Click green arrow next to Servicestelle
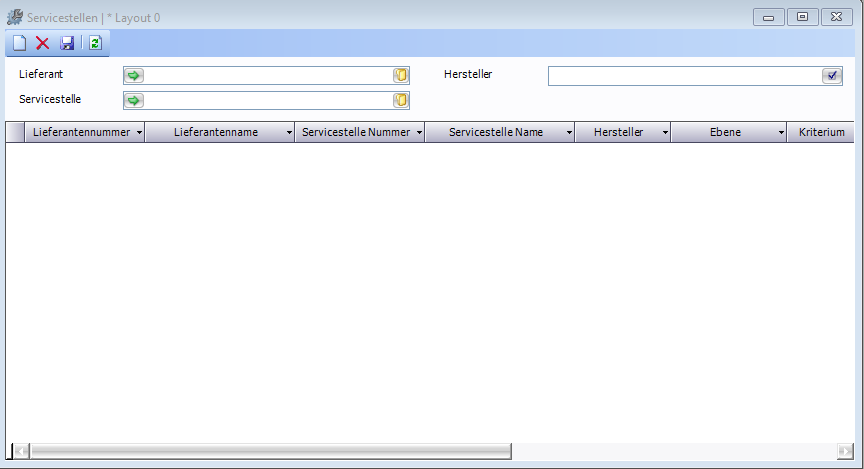This screenshot has width=864, height=469. click(x=134, y=100)
